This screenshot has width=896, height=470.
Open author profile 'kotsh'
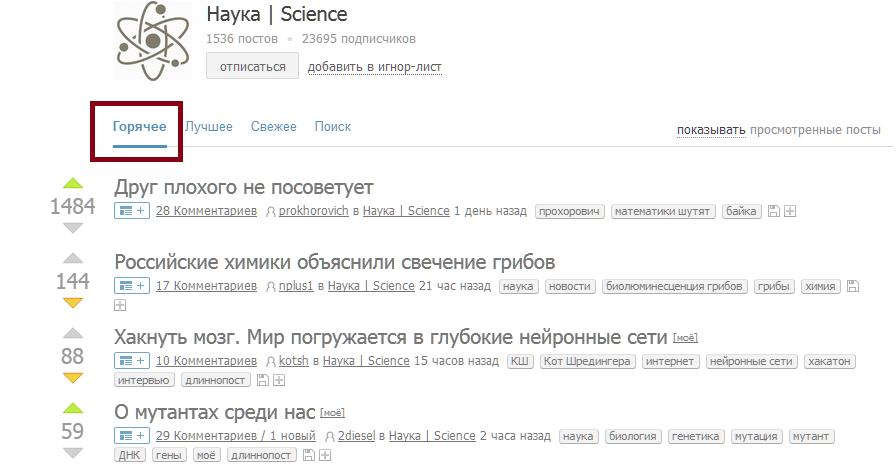[294, 361]
